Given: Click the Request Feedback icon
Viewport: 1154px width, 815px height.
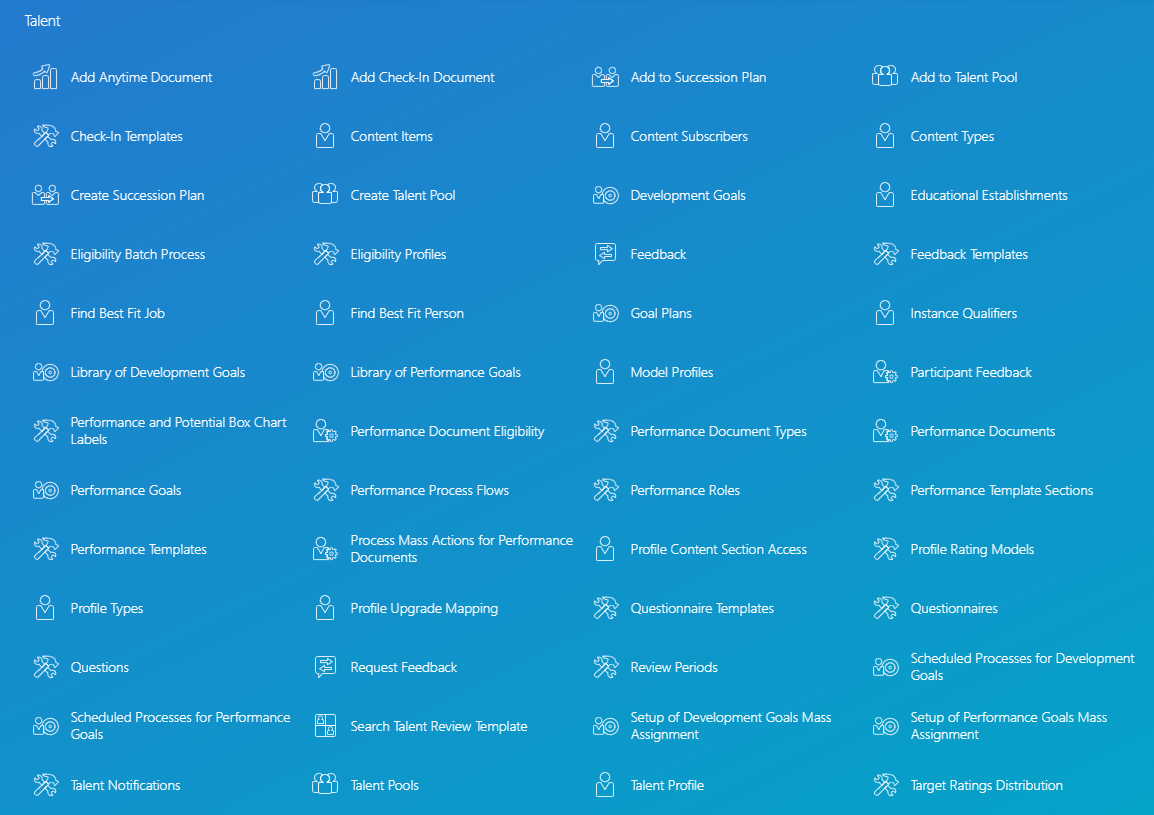Looking at the screenshot, I should [325, 667].
